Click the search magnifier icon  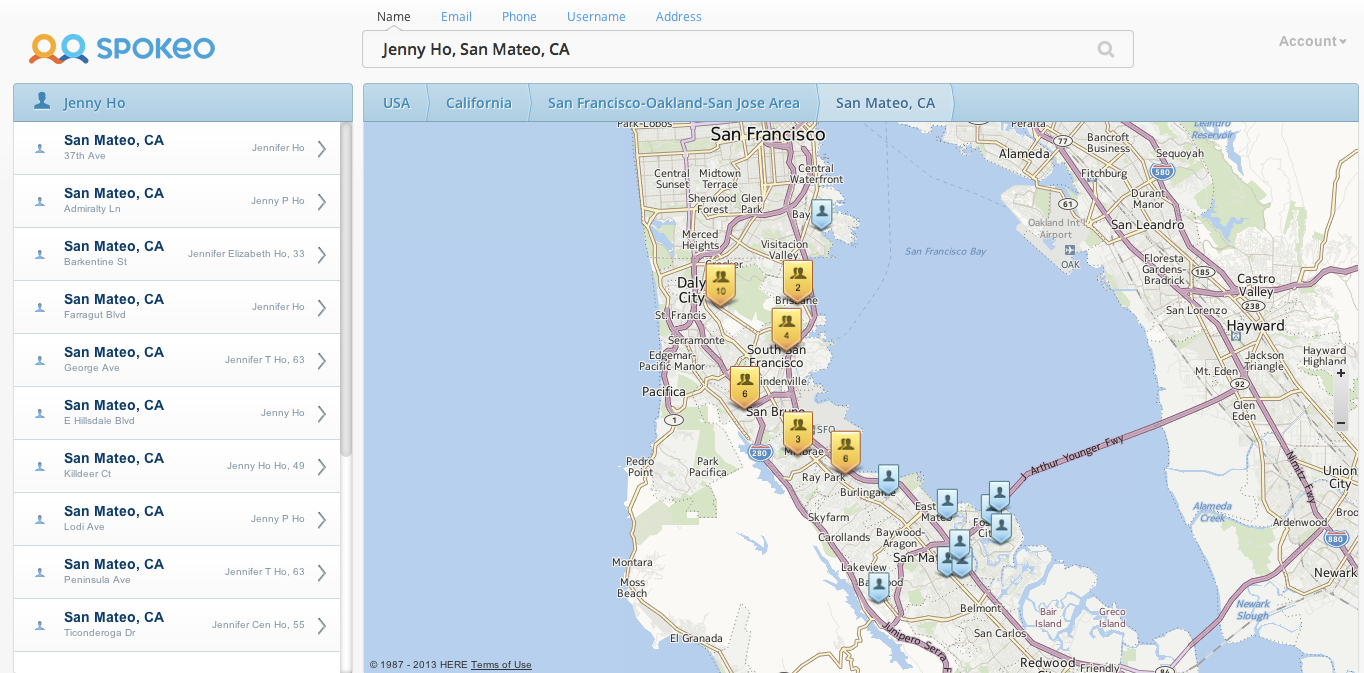click(1105, 49)
